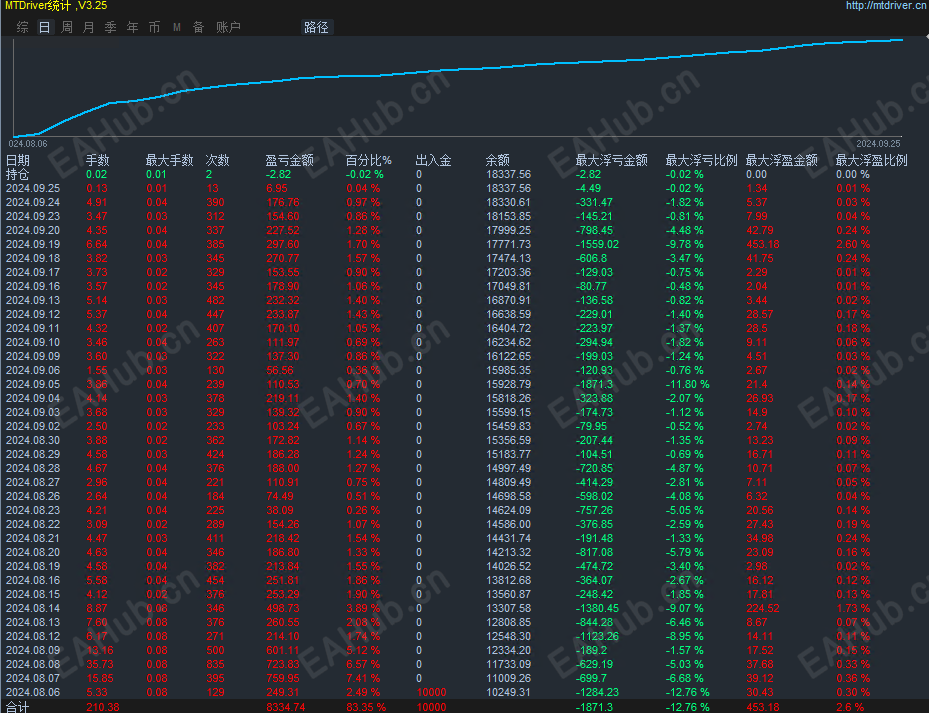Click the total profit 8334.74

point(286,707)
